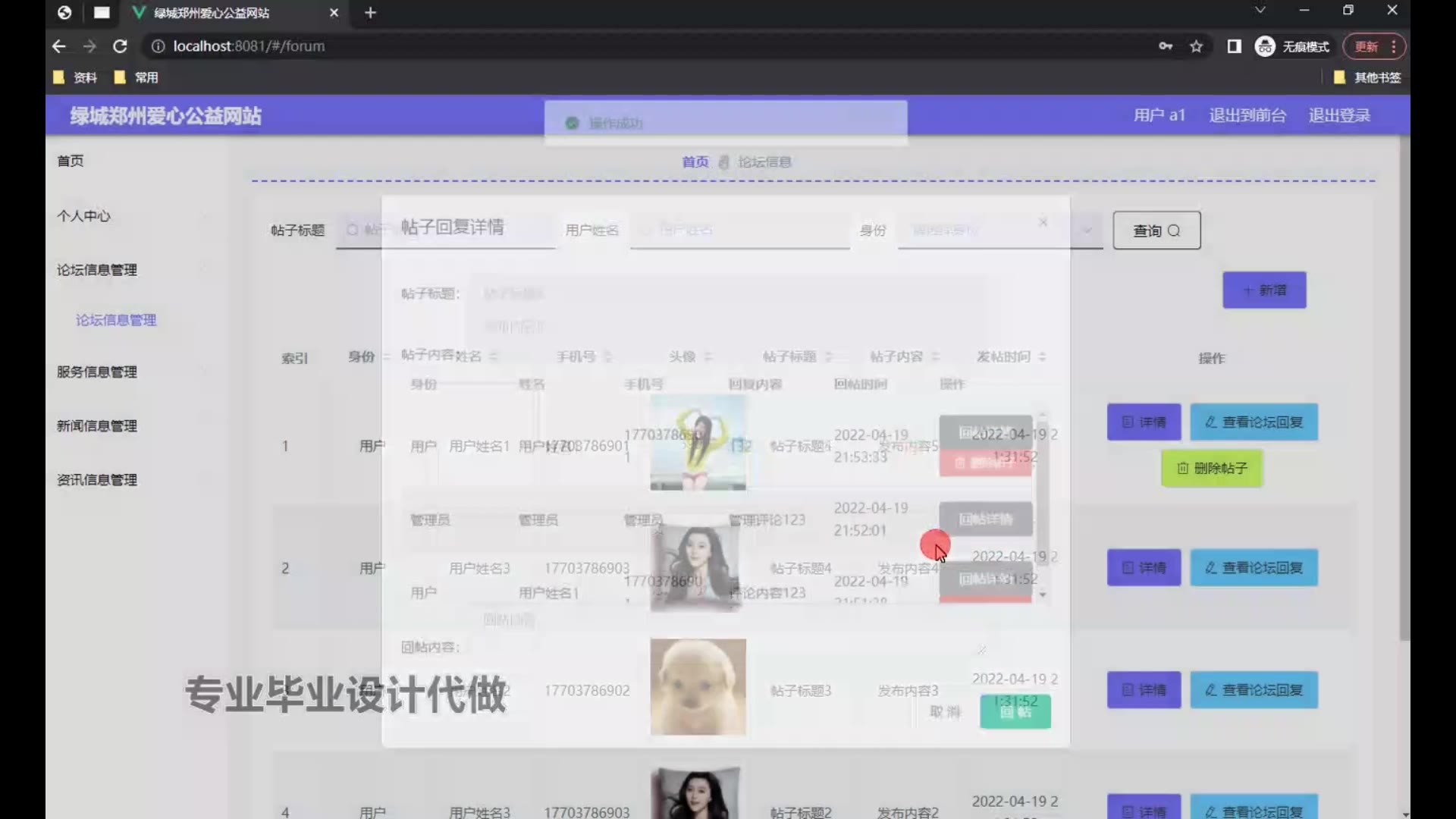
Task: Click 回帖详情 in the 管理评论123 row
Action: [986, 519]
